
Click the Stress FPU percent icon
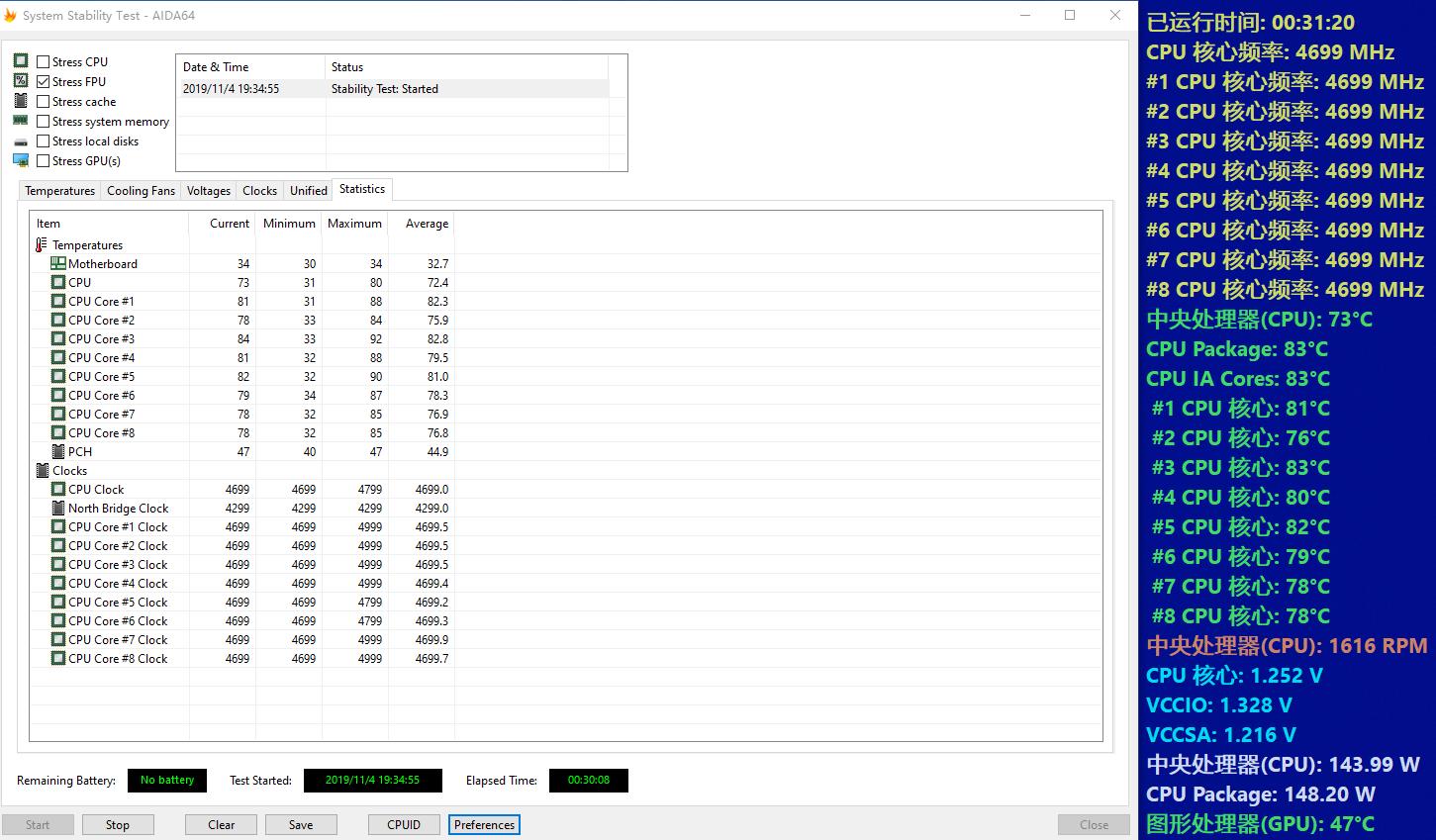tap(21, 81)
